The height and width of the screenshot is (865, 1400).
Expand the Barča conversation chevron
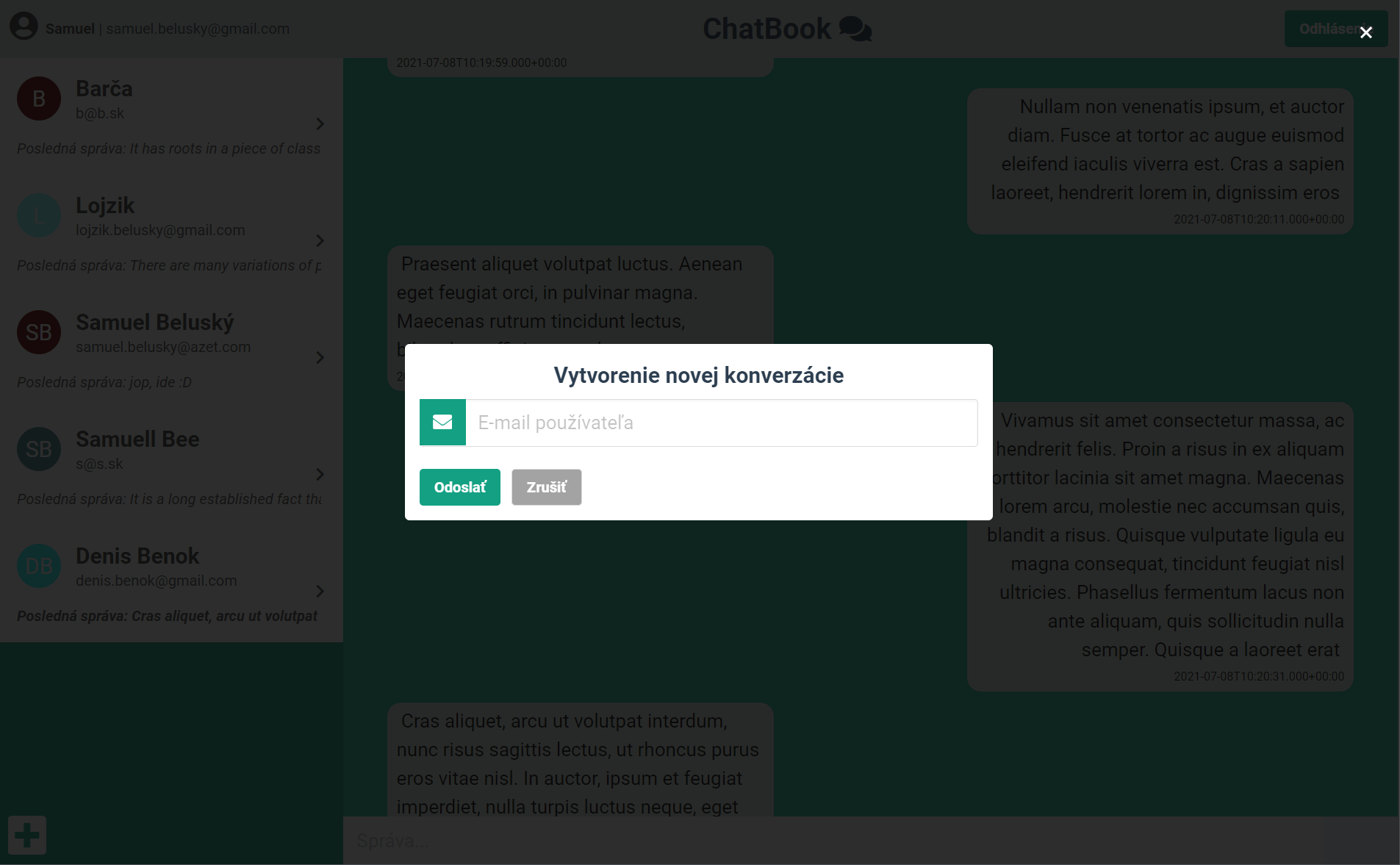[320, 123]
